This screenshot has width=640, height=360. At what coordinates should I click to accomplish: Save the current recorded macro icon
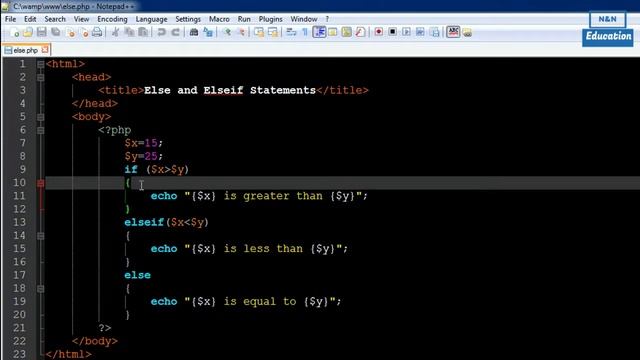[435, 32]
